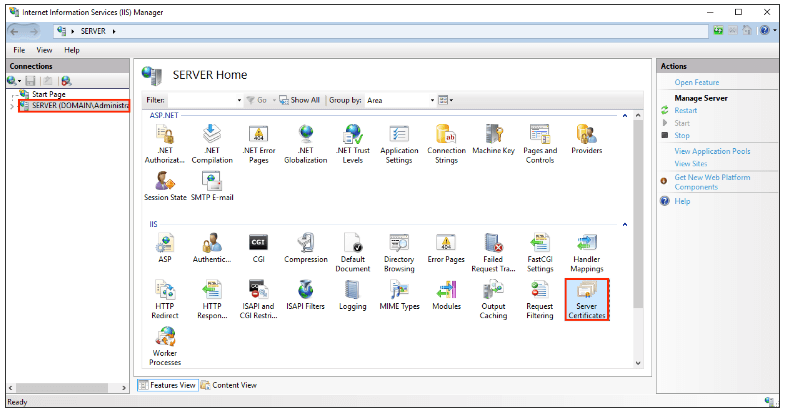Restart the server from Actions
This screenshot has height=414, width=787.
(686, 110)
